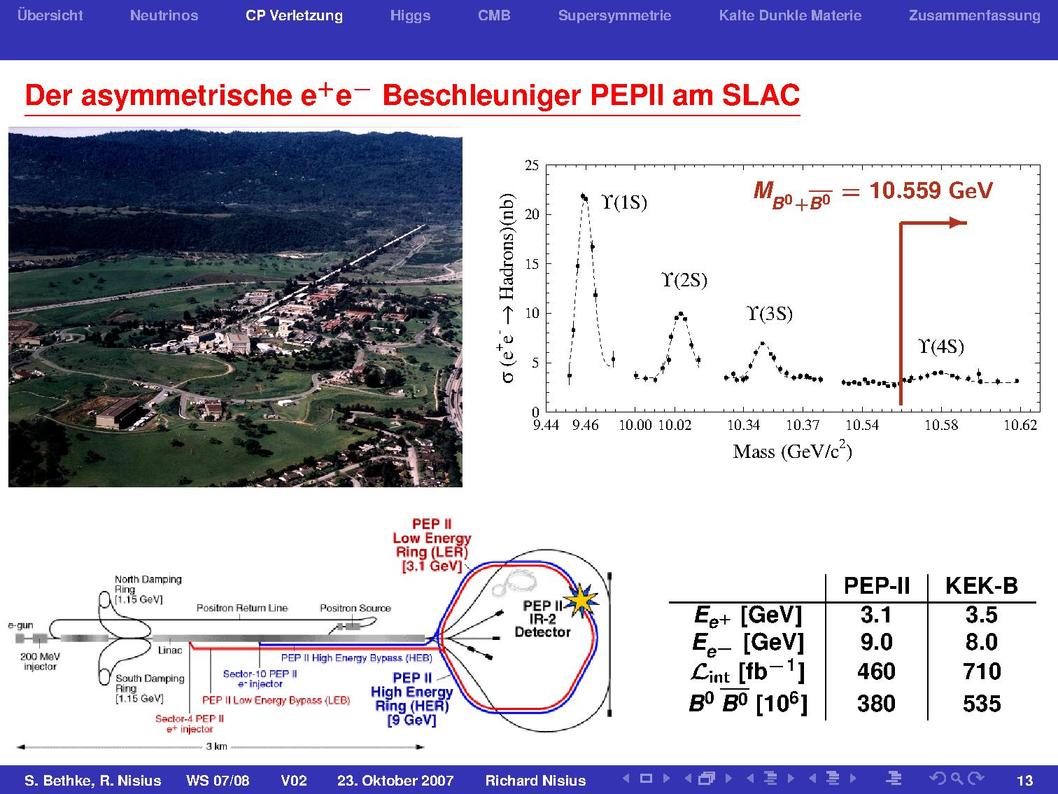Click table value 535
The height and width of the screenshot is (794, 1058).
click(x=982, y=704)
